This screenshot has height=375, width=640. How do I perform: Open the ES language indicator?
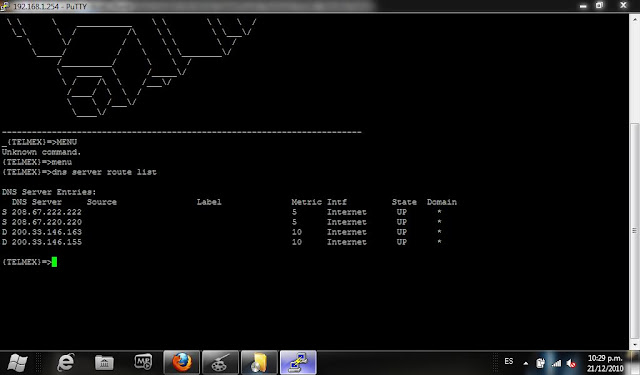[509, 362]
